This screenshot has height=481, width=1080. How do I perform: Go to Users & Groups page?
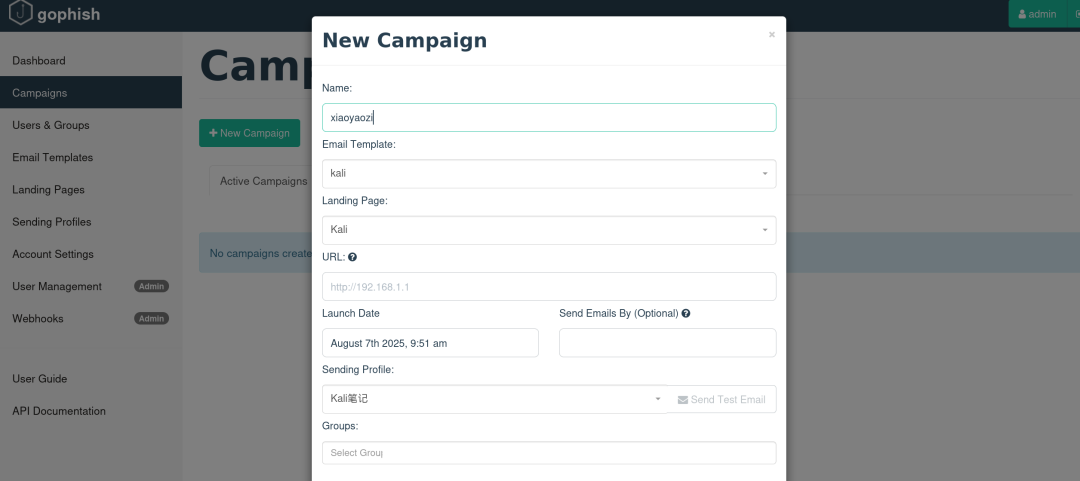[51, 125]
